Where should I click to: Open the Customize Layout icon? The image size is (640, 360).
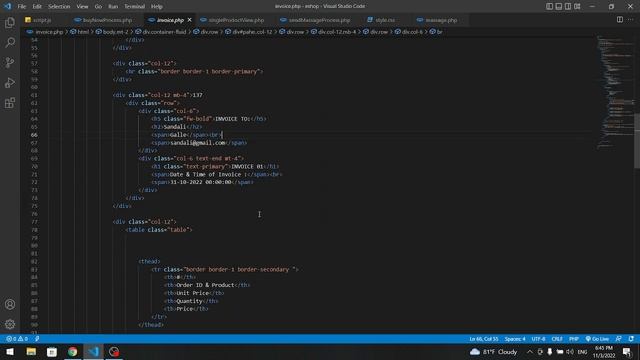(577, 6)
